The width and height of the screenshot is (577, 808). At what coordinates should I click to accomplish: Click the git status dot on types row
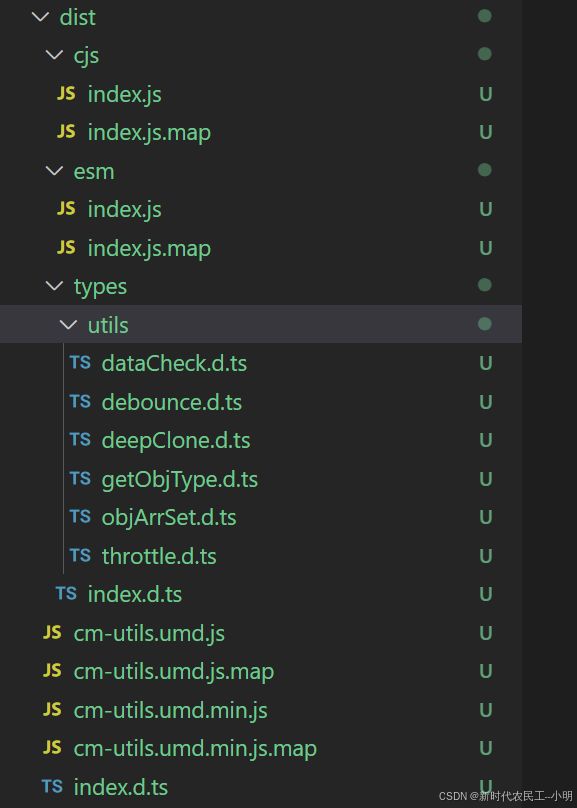[484, 285]
